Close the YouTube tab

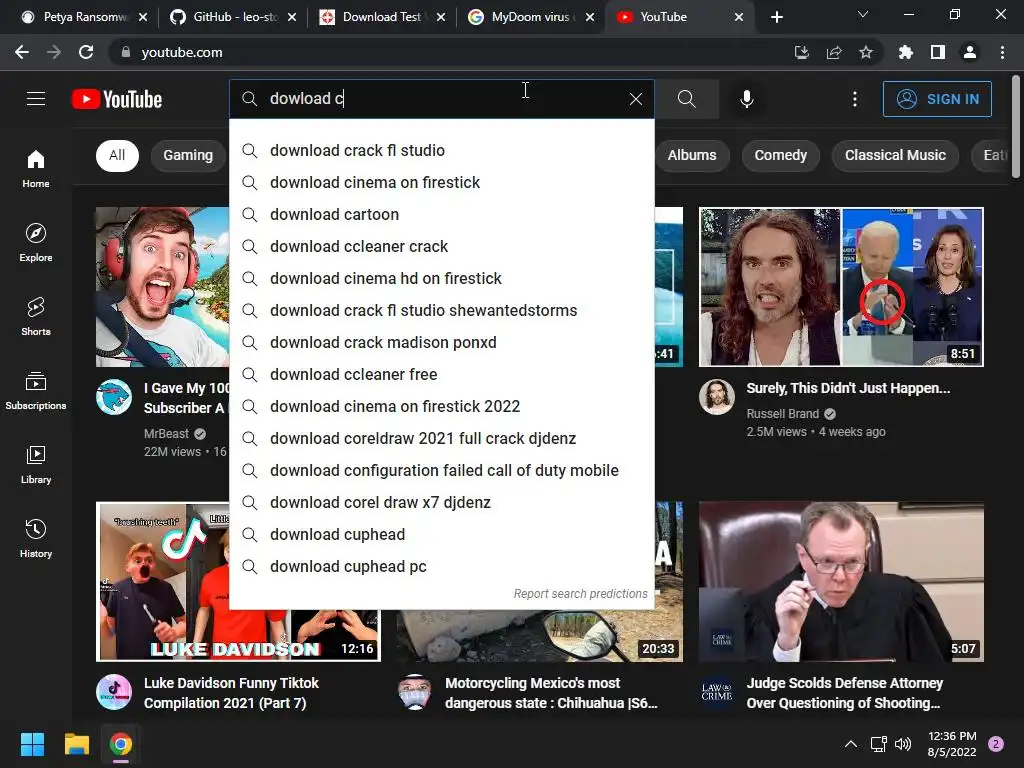(739, 17)
